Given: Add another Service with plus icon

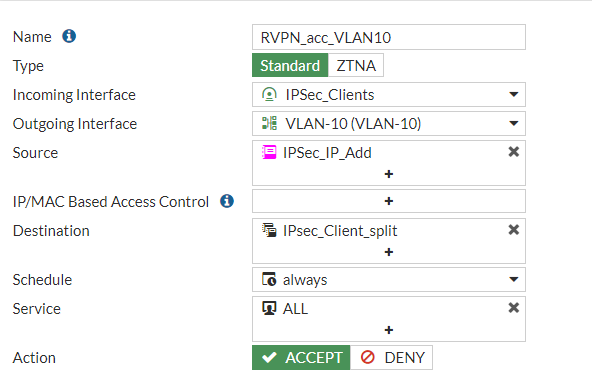Looking at the screenshot, I should [x=388, y=330].
